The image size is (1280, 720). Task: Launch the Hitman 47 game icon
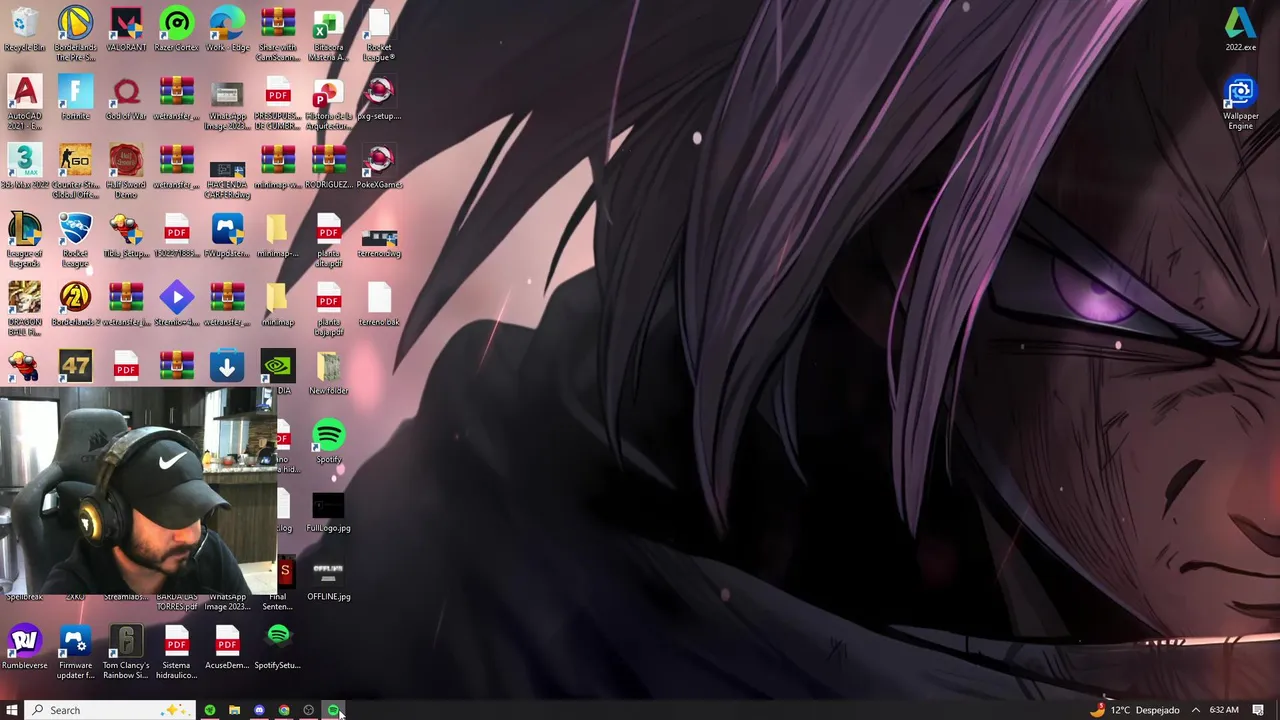coord(75,366)
